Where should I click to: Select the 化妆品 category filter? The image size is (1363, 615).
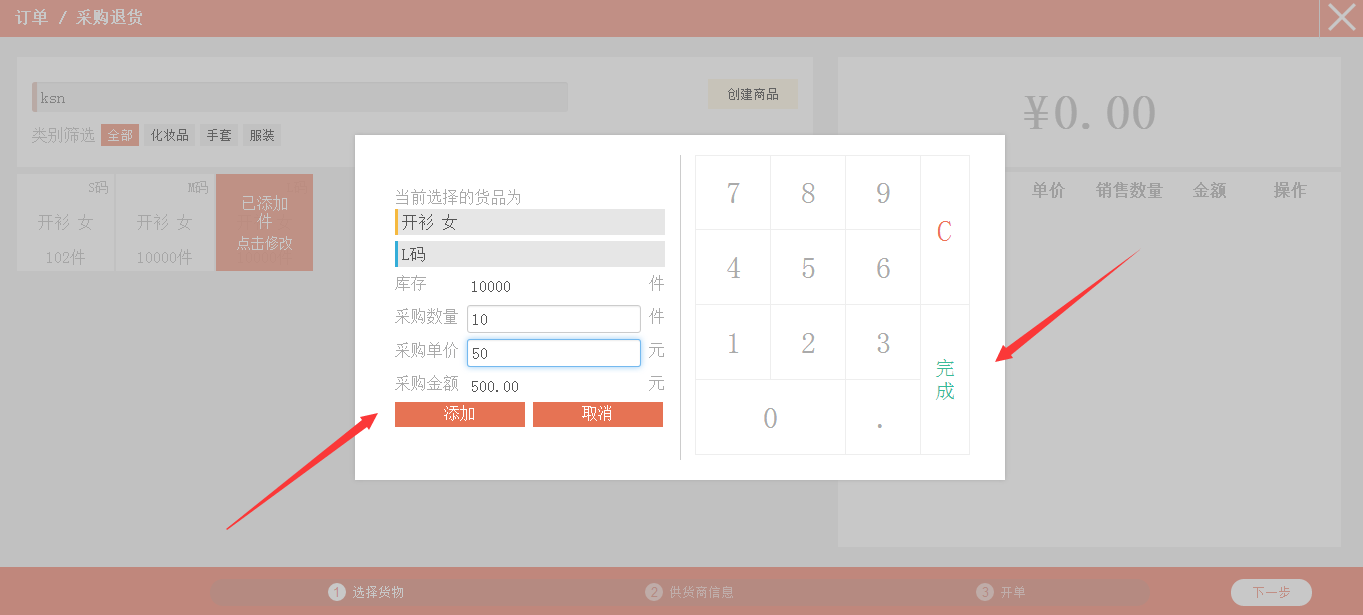point(169,135)
